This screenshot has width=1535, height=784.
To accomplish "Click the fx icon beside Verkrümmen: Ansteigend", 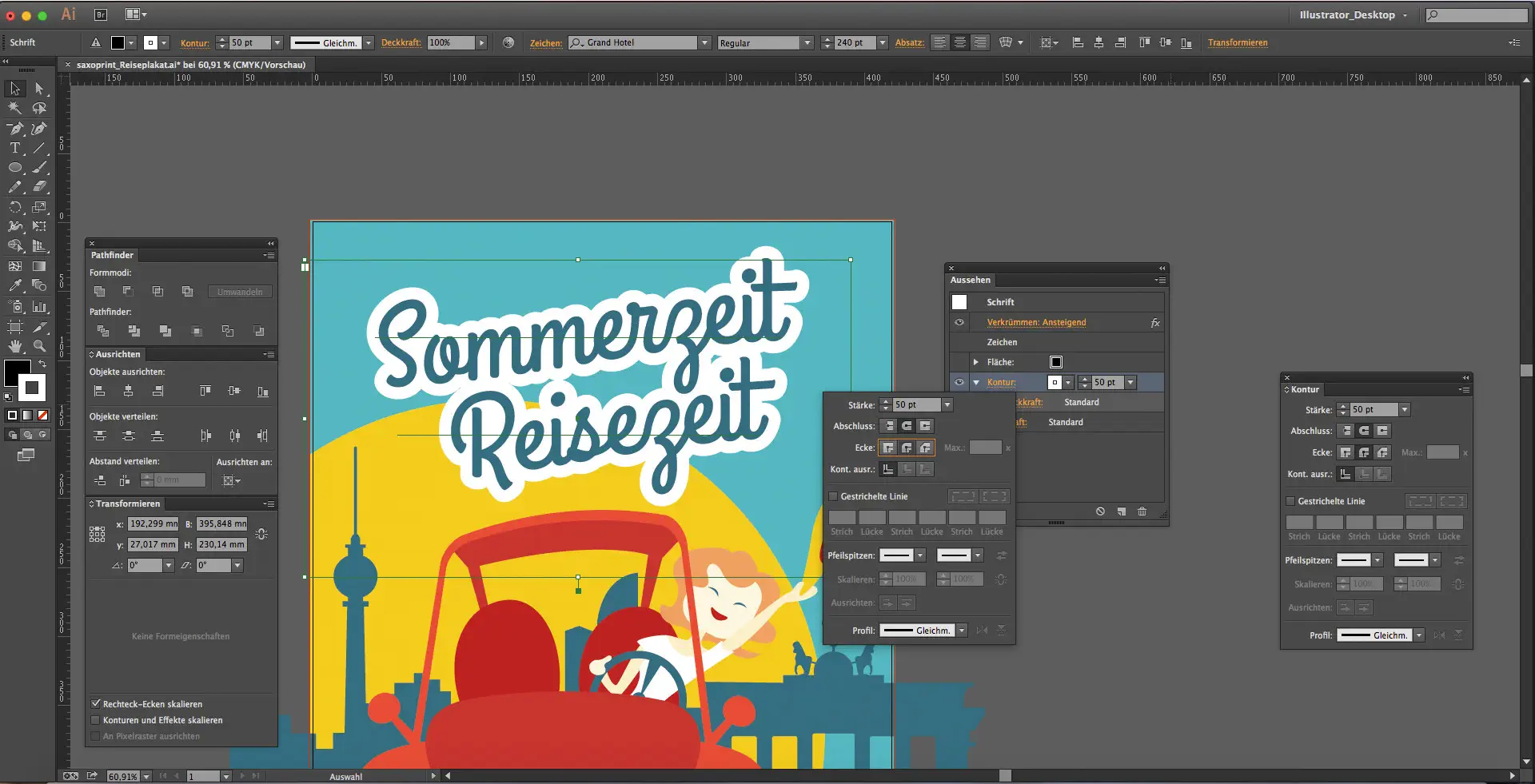I will click(x=1155, y=323).
